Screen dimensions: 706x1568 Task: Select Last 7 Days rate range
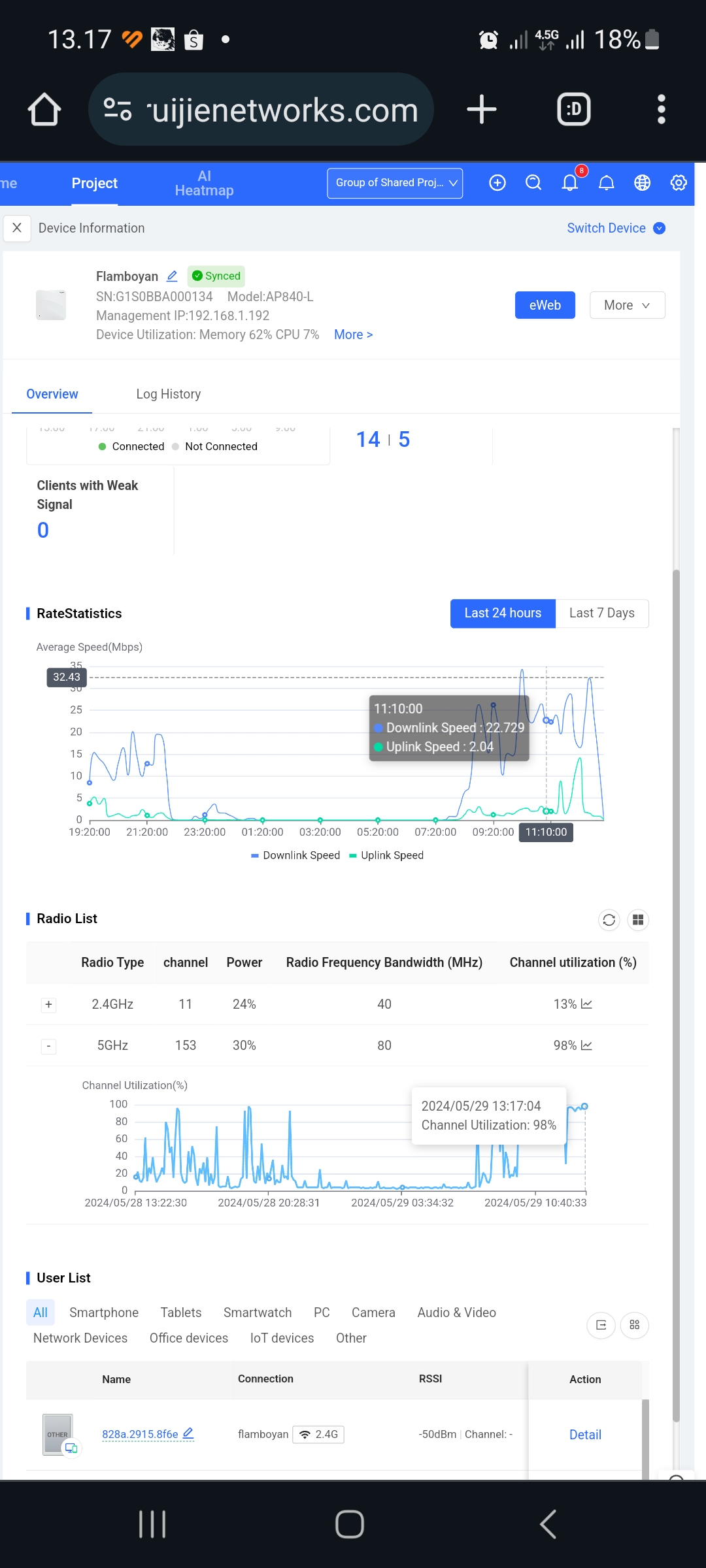601,613
